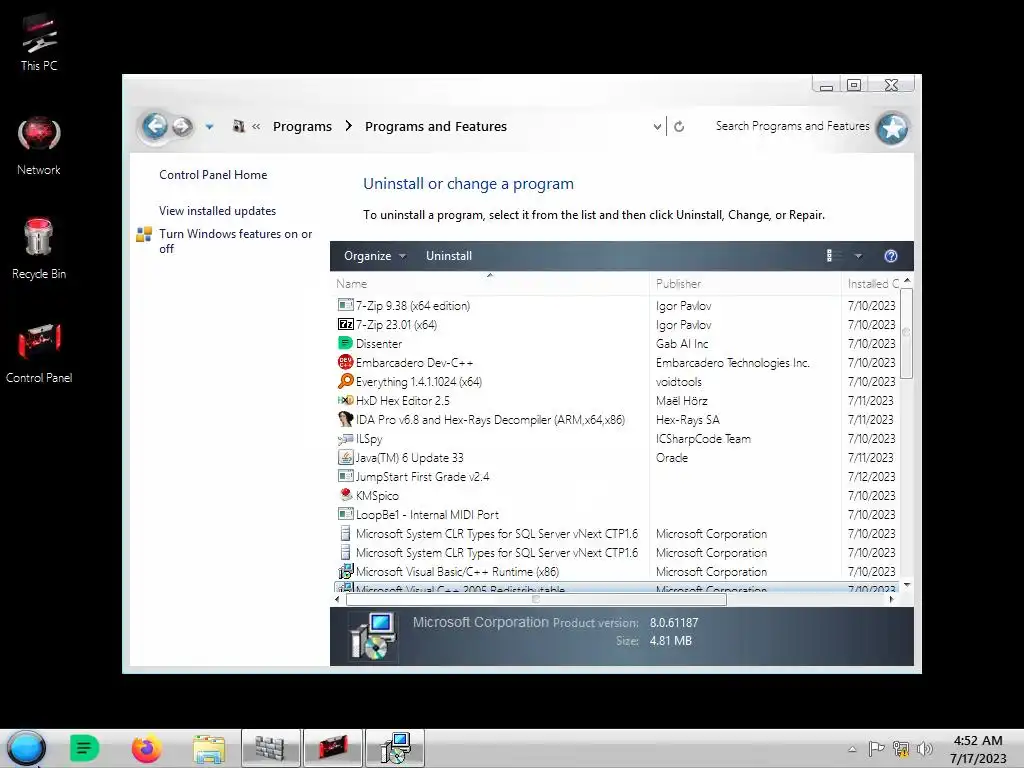Click the horizontal scrollbar thumb
The image size is (1024, 768).
pyautogui.click(x=536, y=599)
